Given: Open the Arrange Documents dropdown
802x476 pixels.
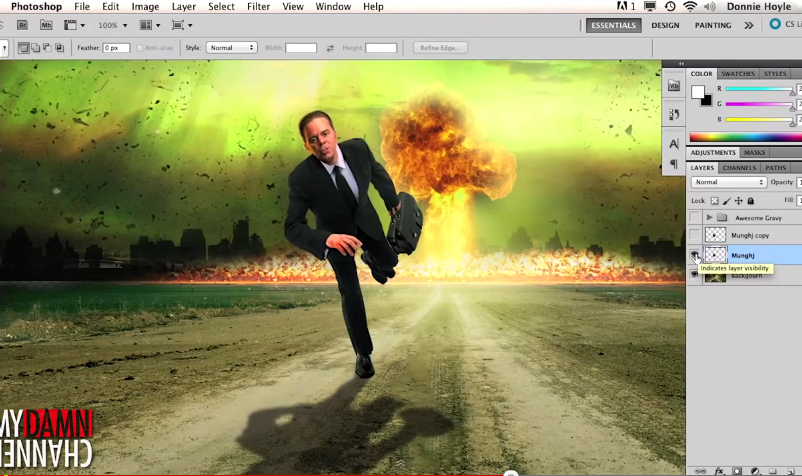Looking at the screenshot, I should click(x=150, y=25).
